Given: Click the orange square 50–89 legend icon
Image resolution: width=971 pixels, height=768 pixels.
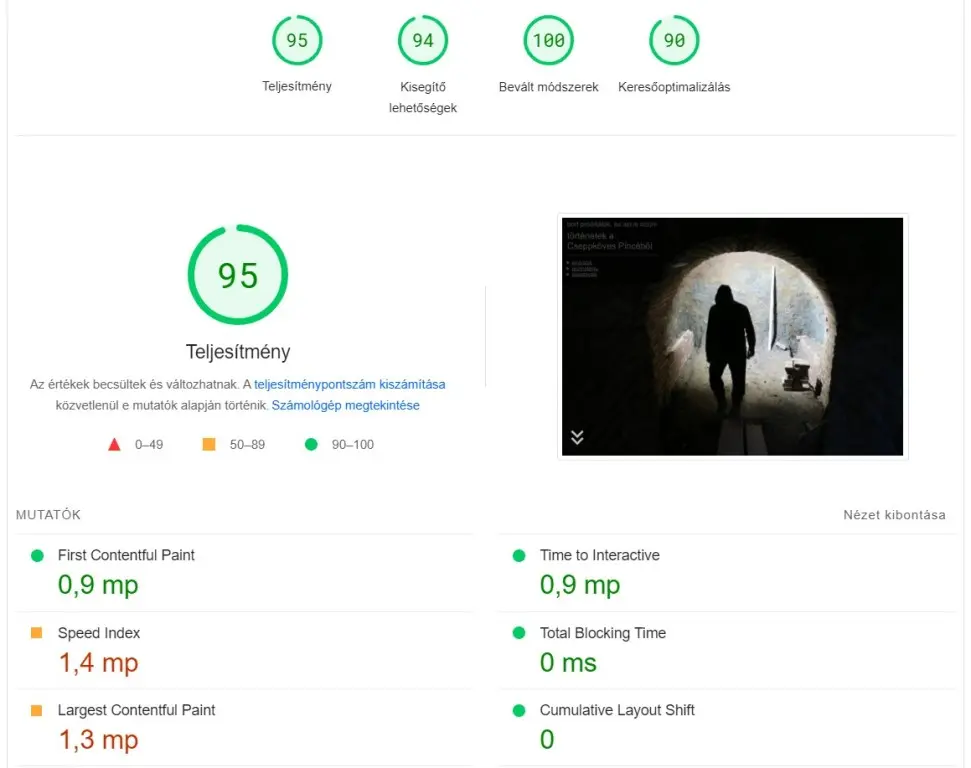Looking at the screenshot, I should tap(209, 444).
